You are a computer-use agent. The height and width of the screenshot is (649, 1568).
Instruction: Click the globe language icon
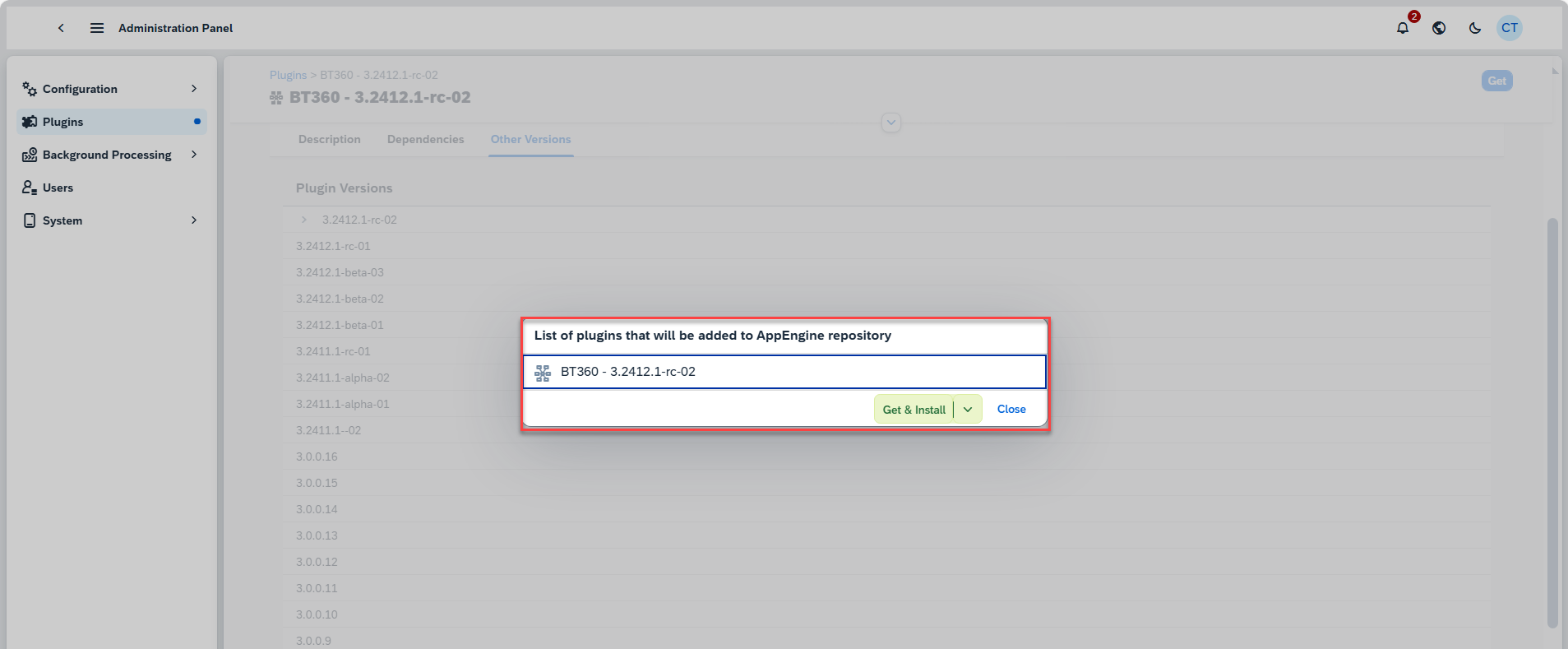[1438, 27]
